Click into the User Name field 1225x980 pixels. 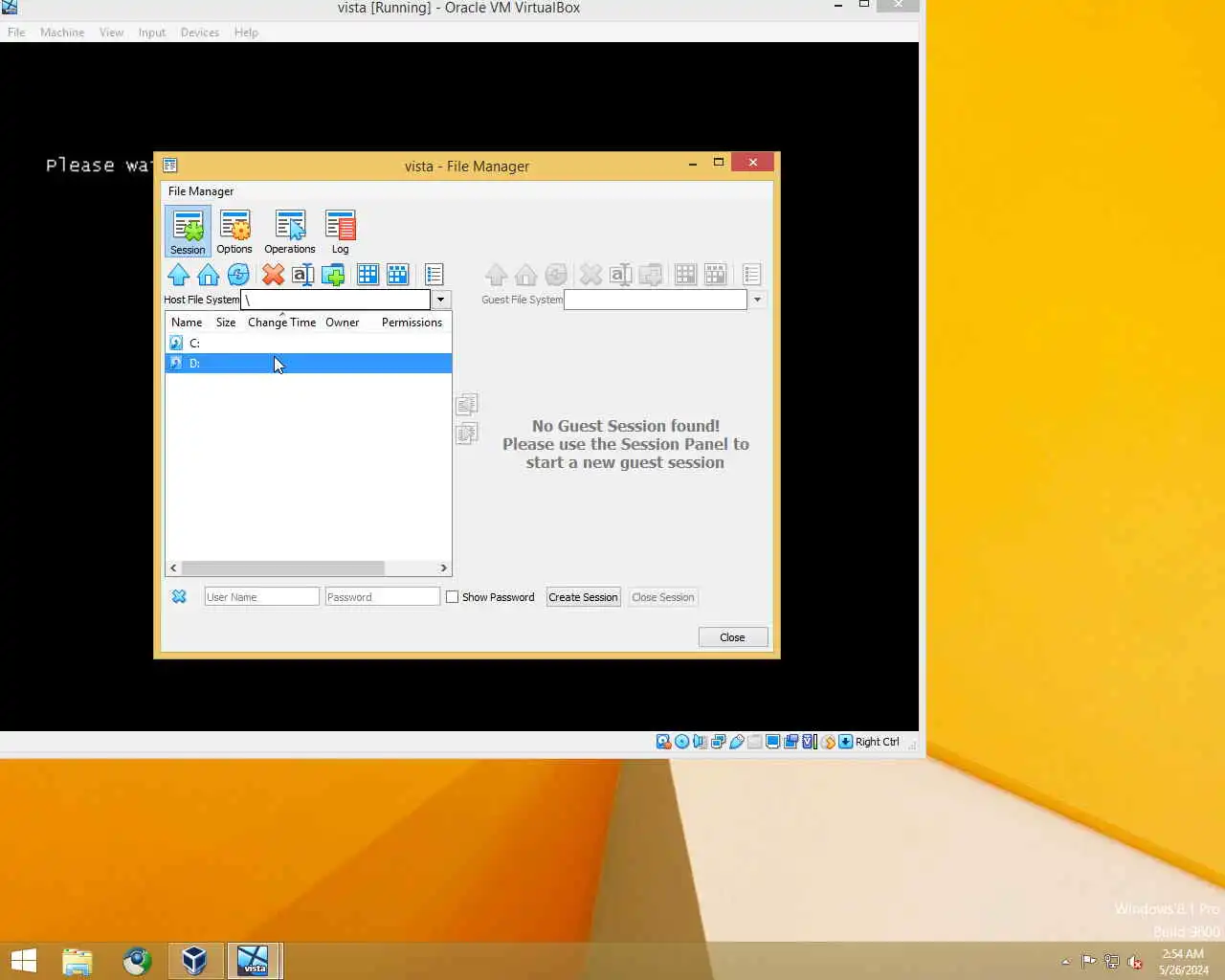tap(261, 597)
